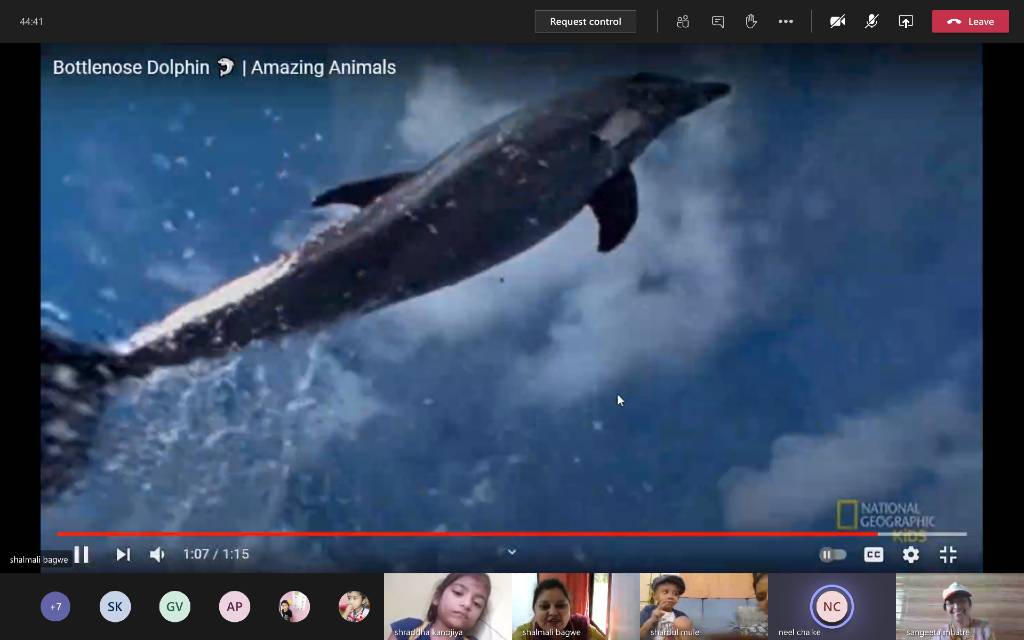Turn on video closed captions

point(873,554)
